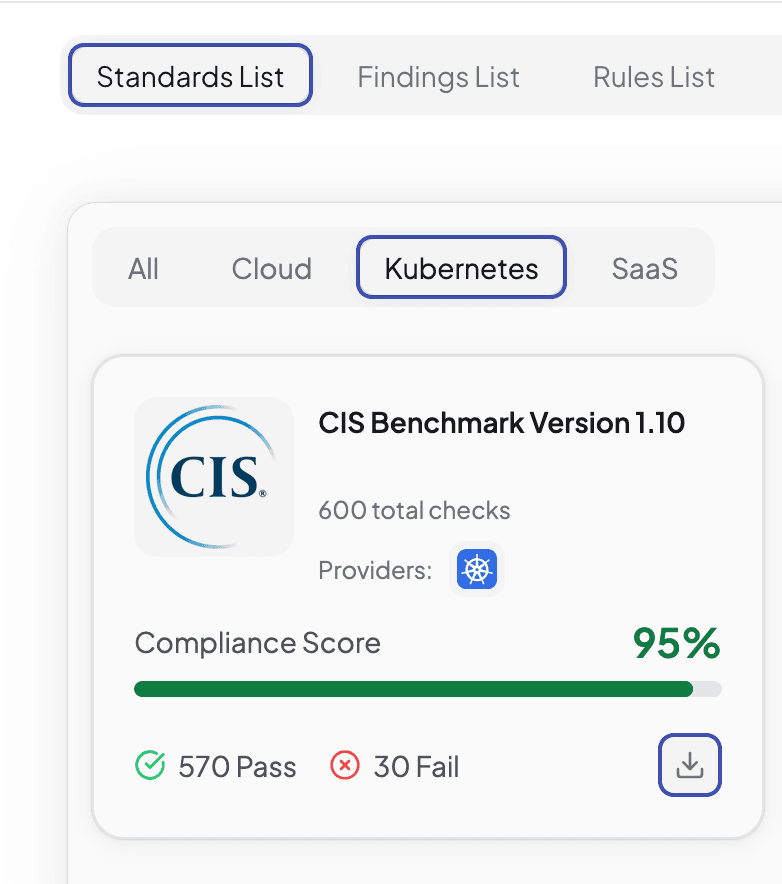Select the Standards List tab
The height and width of the screenshot is (884, 782).
point(190,75)
